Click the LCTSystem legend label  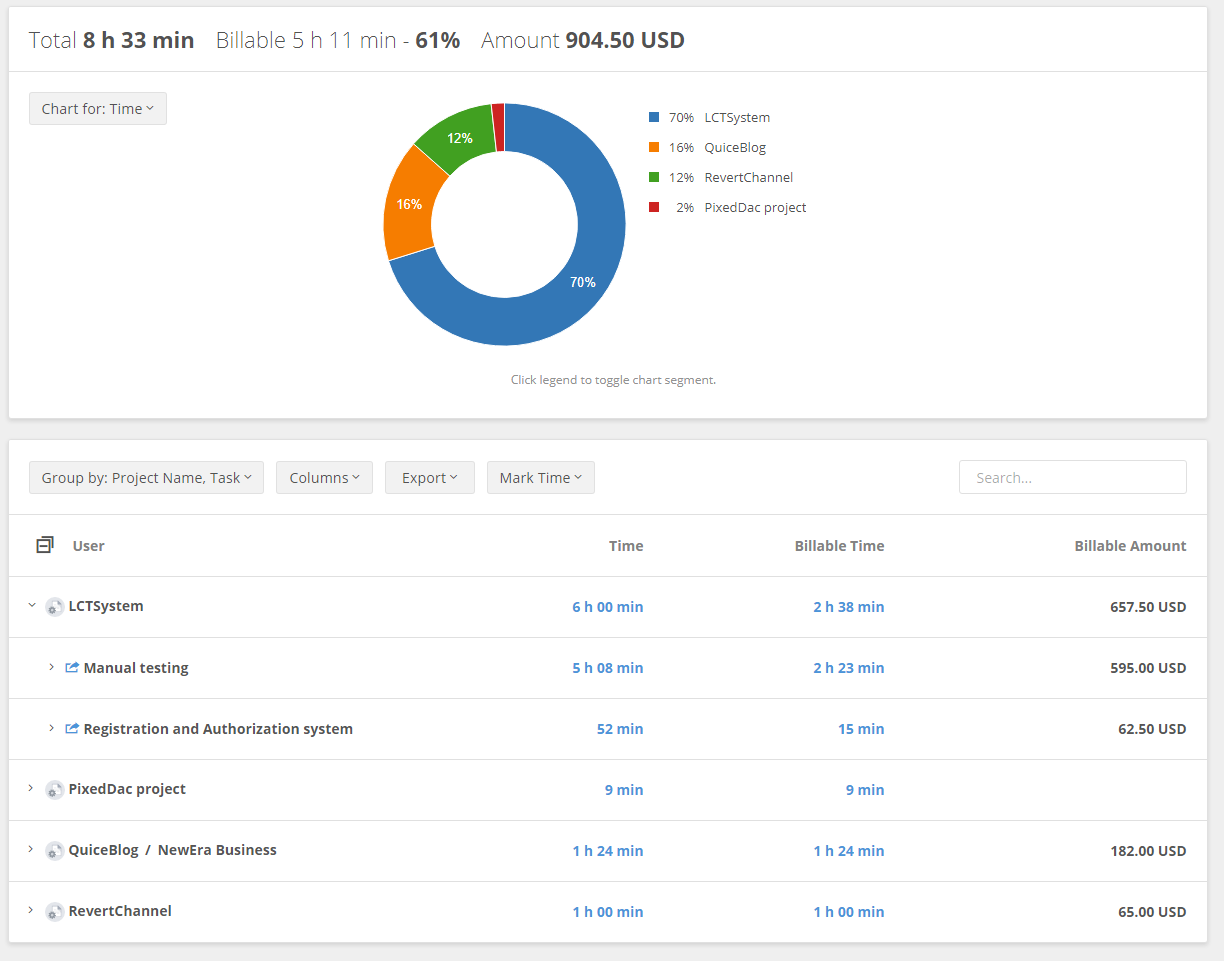pyautogui.click(x=737, y=117)
